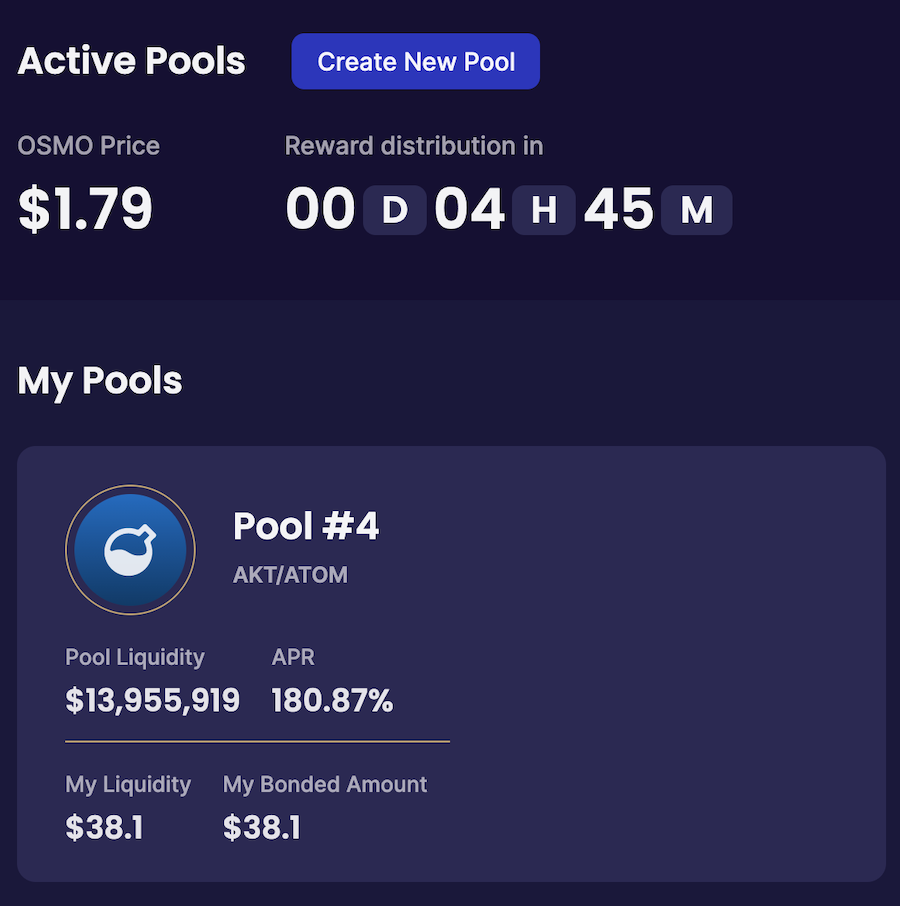
Task: Open the Pool #4 card
Action: click(x=451, y=664)
